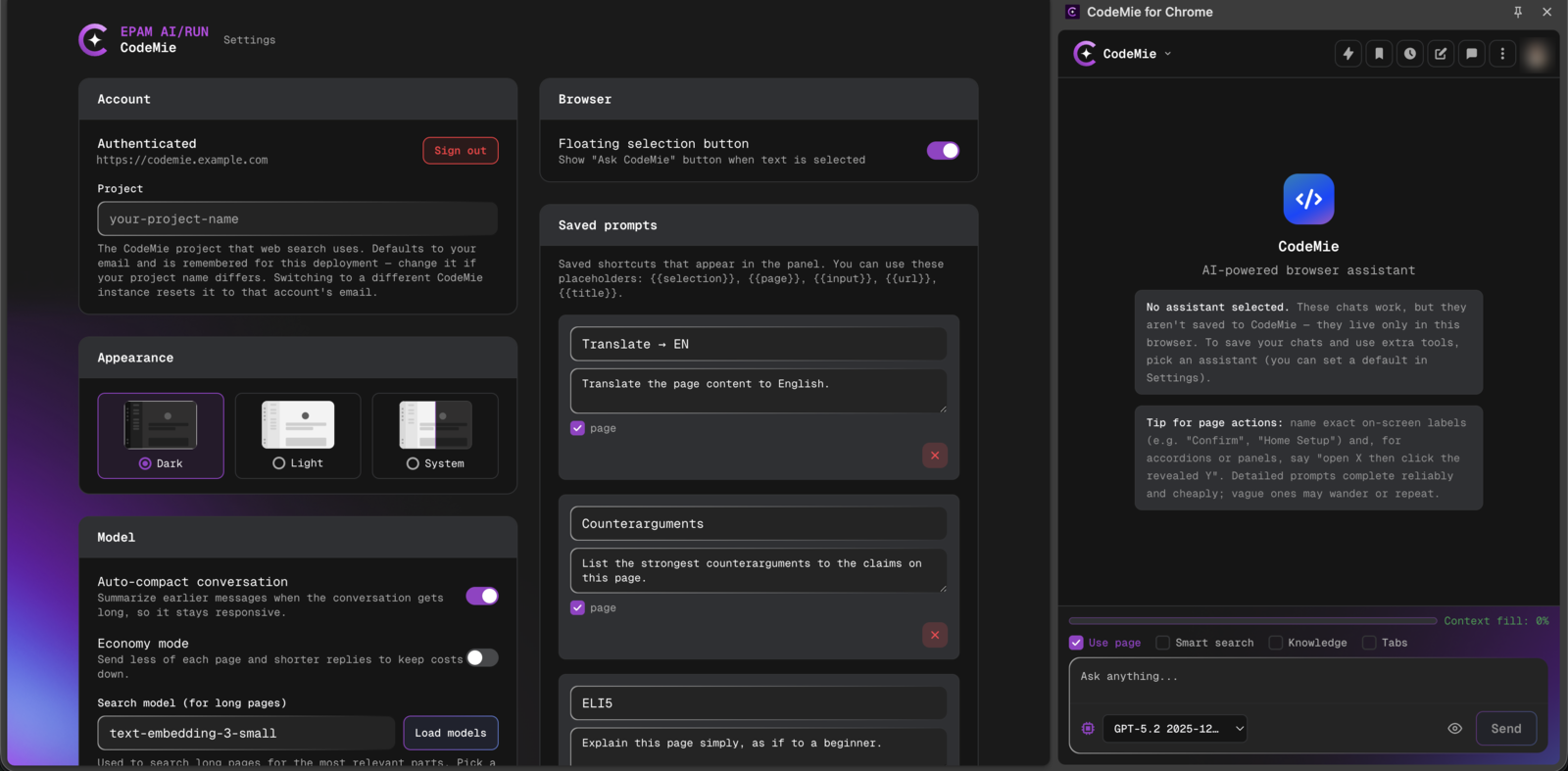Screen dimensions: 1568x771
Task: Click the No assistant selected notice
Action: (x=1308, y=342)
